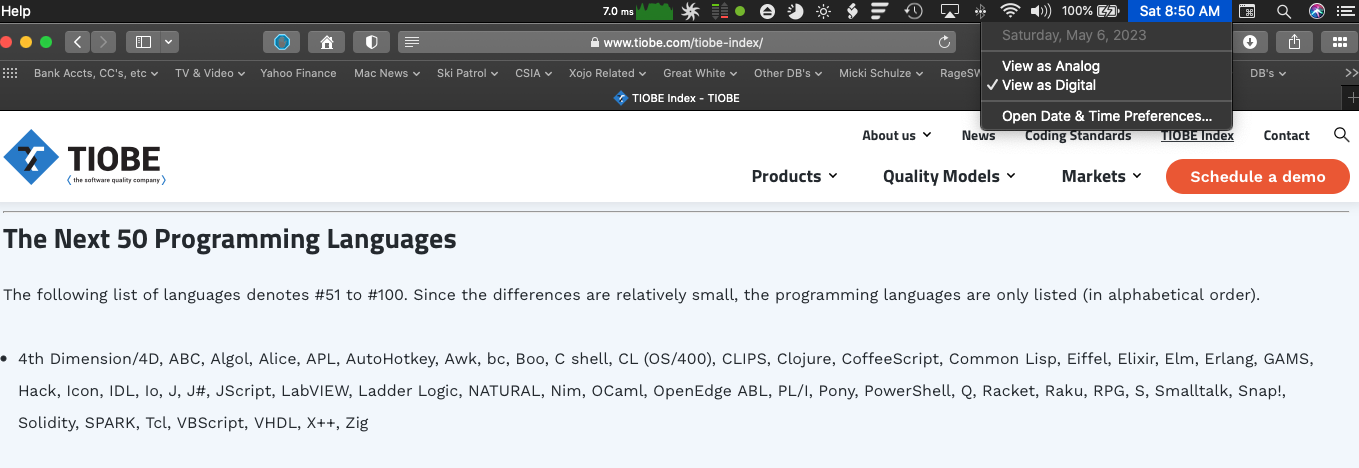The image size is (1359, 468).
Task: Open the Share icon in the toolbar
Action: [x=1294, y=42]
